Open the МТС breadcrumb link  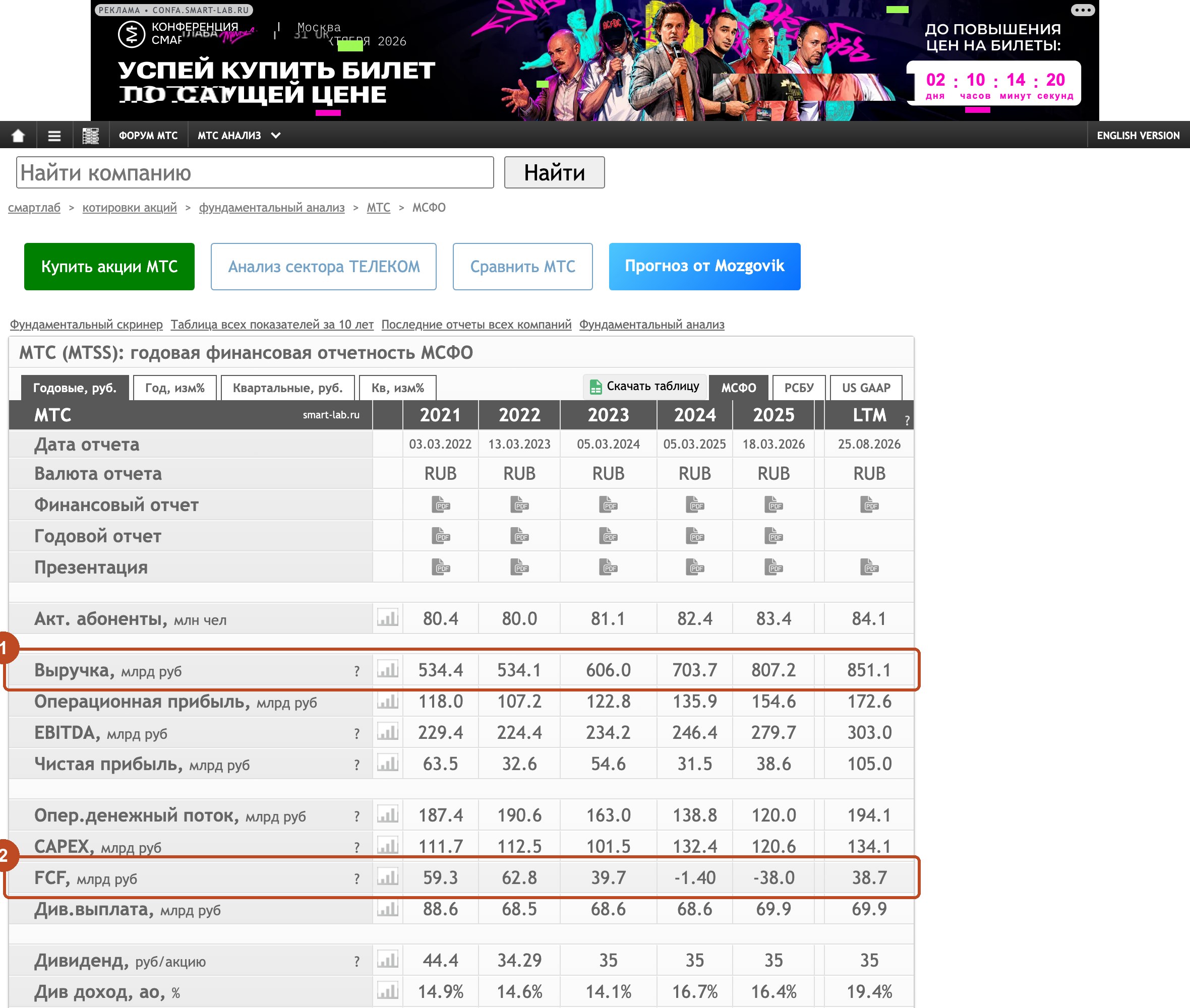point(378,208)
